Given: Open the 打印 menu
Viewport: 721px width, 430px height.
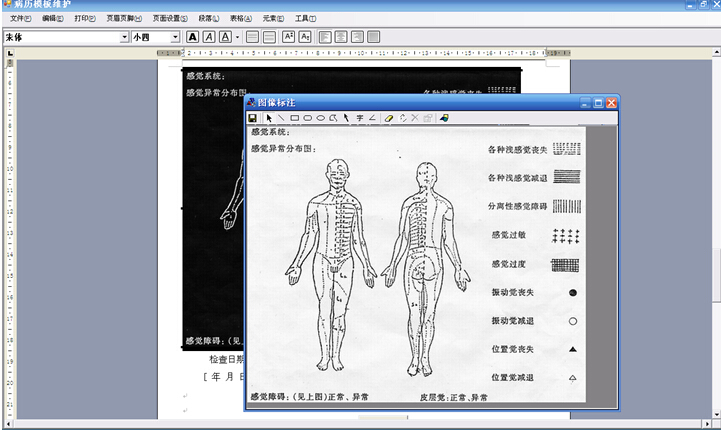Looking at the screenshot, I should click(85, 18).
